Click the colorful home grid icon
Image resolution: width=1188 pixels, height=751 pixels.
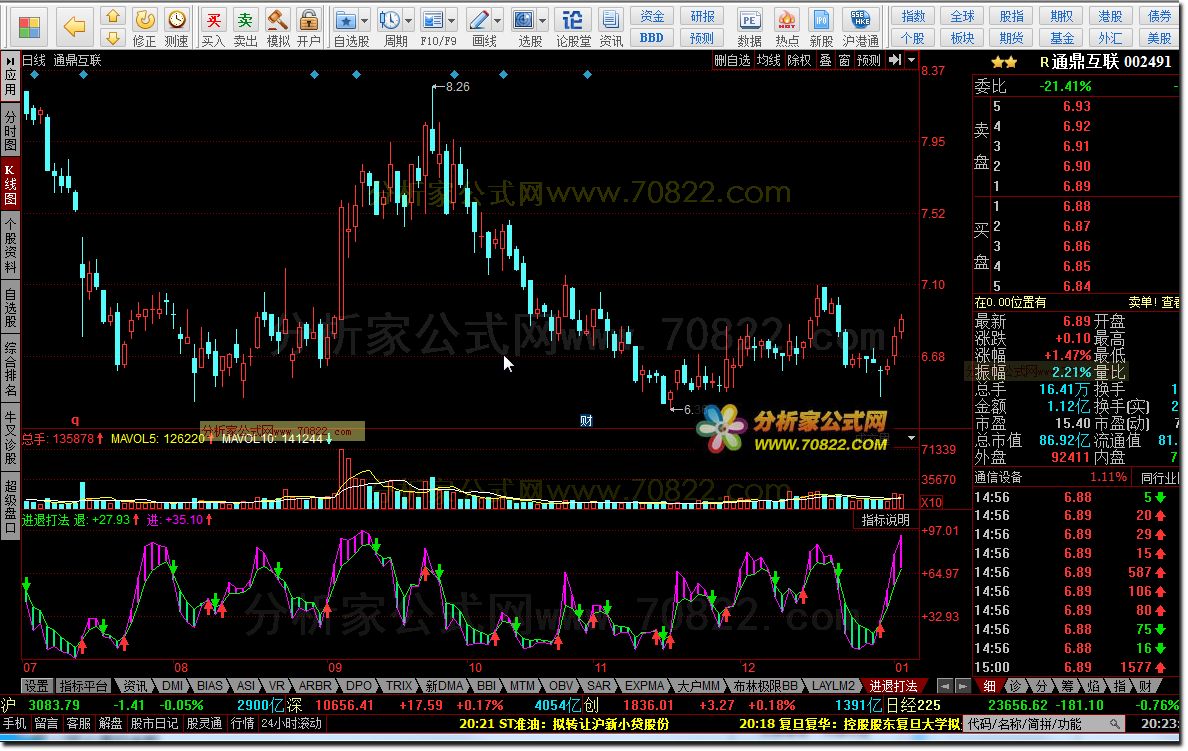[x=30, y=28]
